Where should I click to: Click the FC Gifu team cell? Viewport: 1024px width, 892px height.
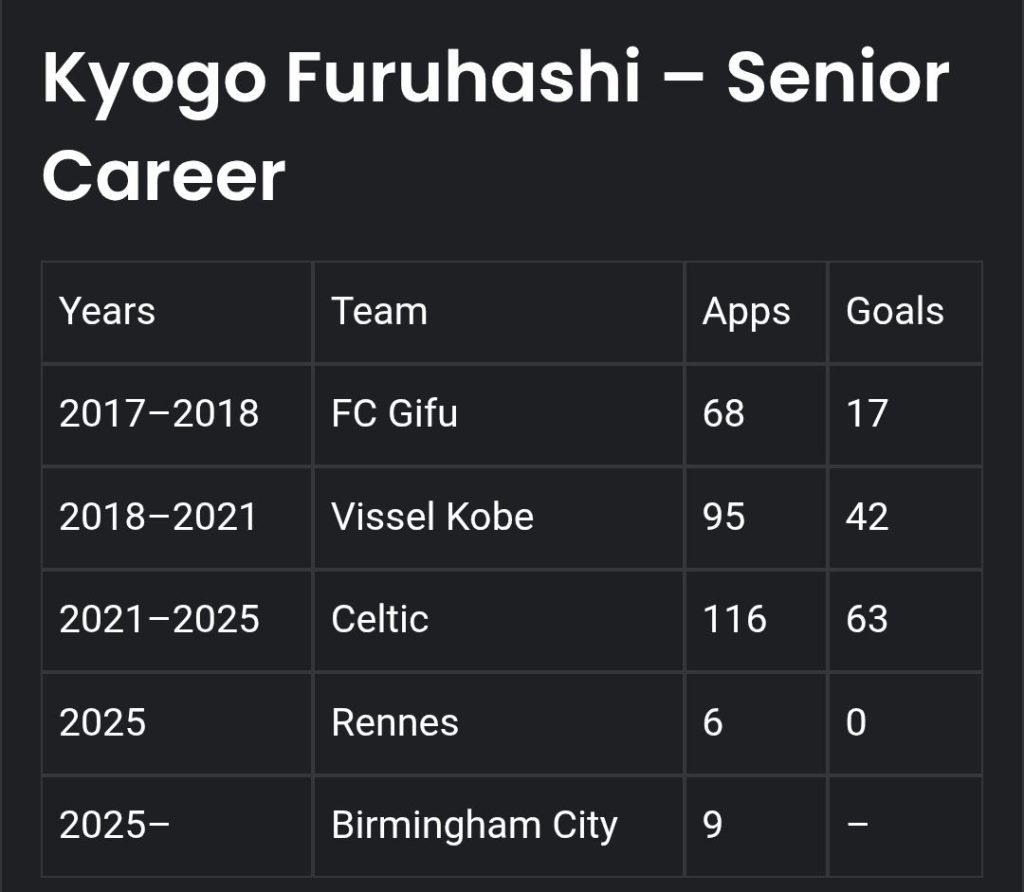(499, 415)
